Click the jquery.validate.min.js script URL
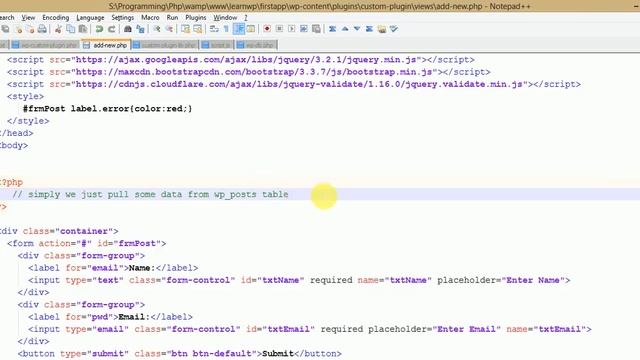This screenshot has width=640, height=360. (x=299, y=84)
